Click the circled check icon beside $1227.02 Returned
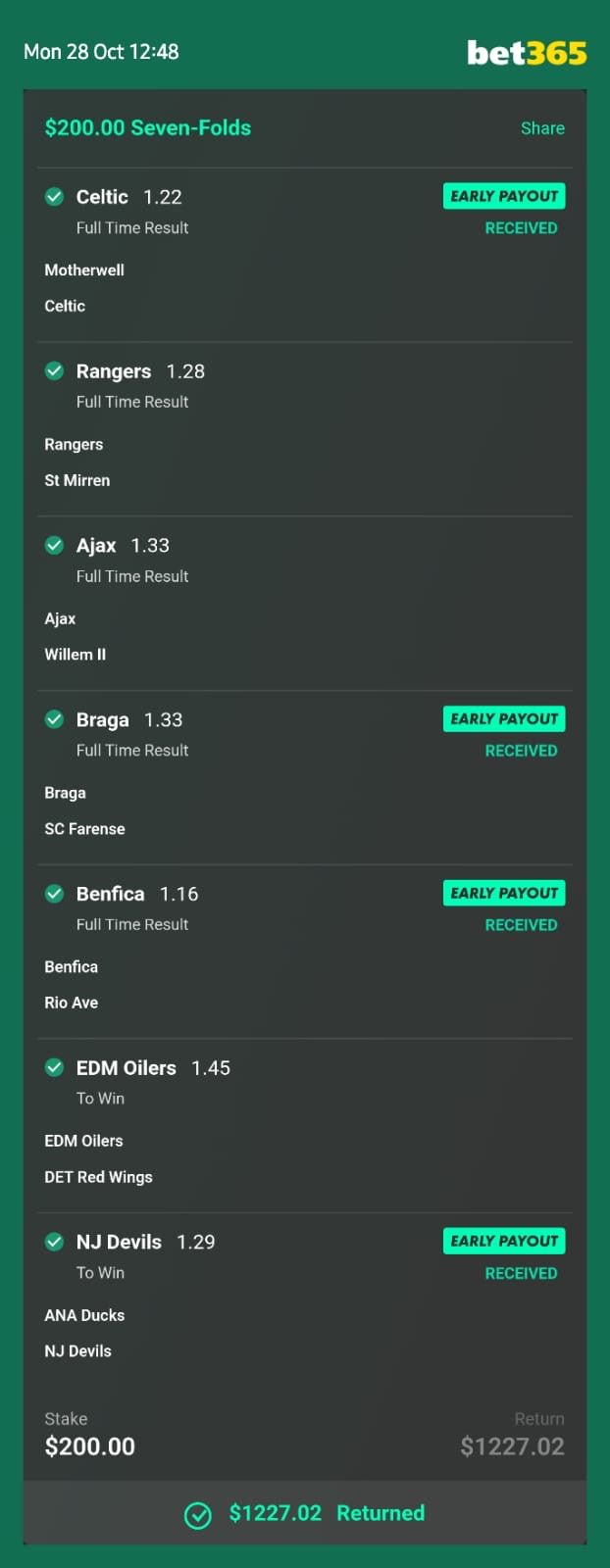 click(198, 1515)
